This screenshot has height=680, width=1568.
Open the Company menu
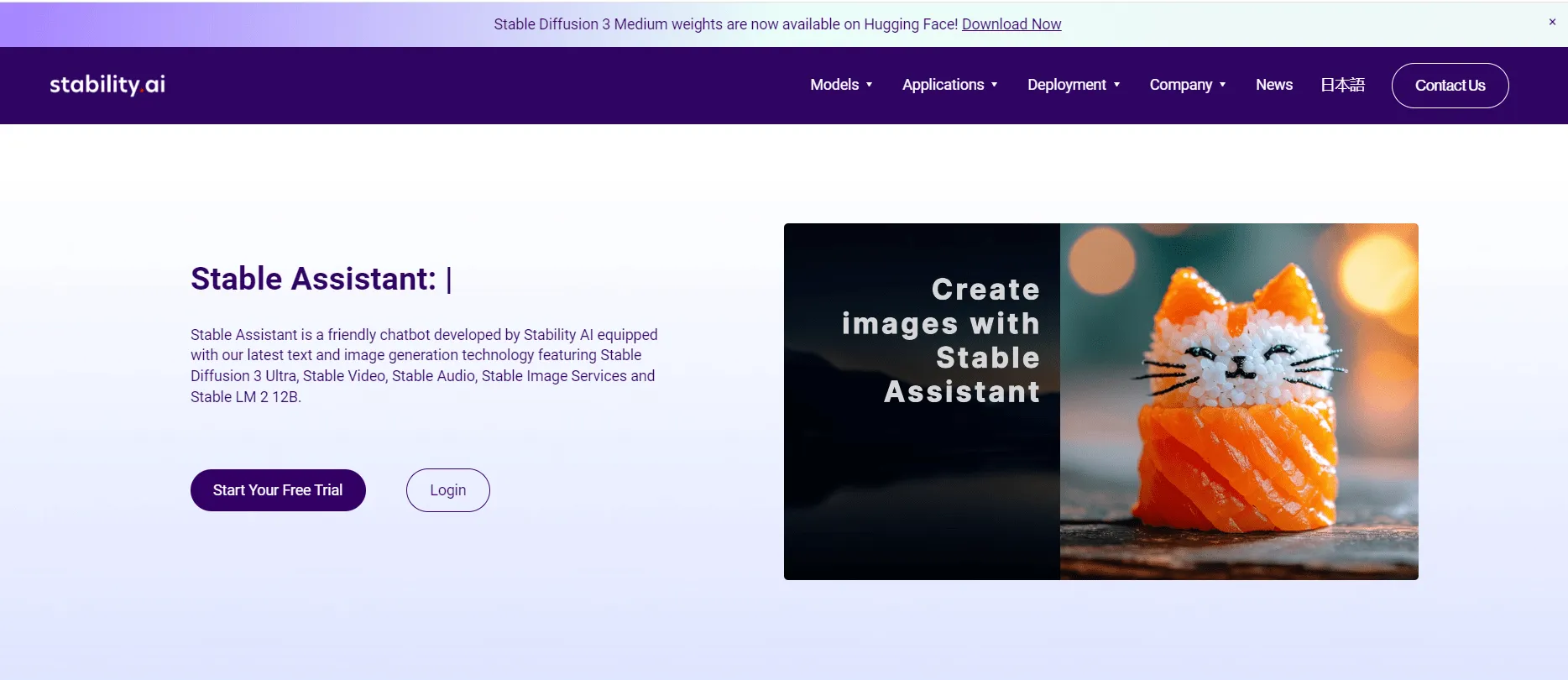click(1180, 85)
